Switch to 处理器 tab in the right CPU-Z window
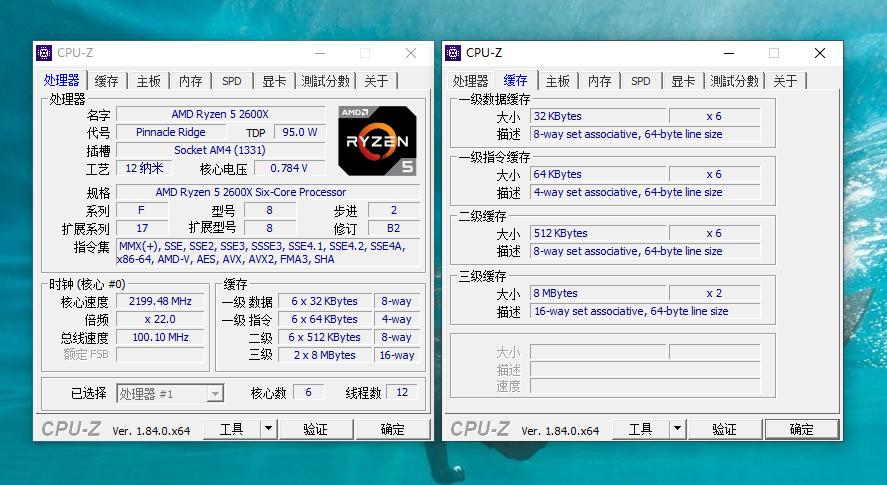Screen dimensions: 887x485 470,81
